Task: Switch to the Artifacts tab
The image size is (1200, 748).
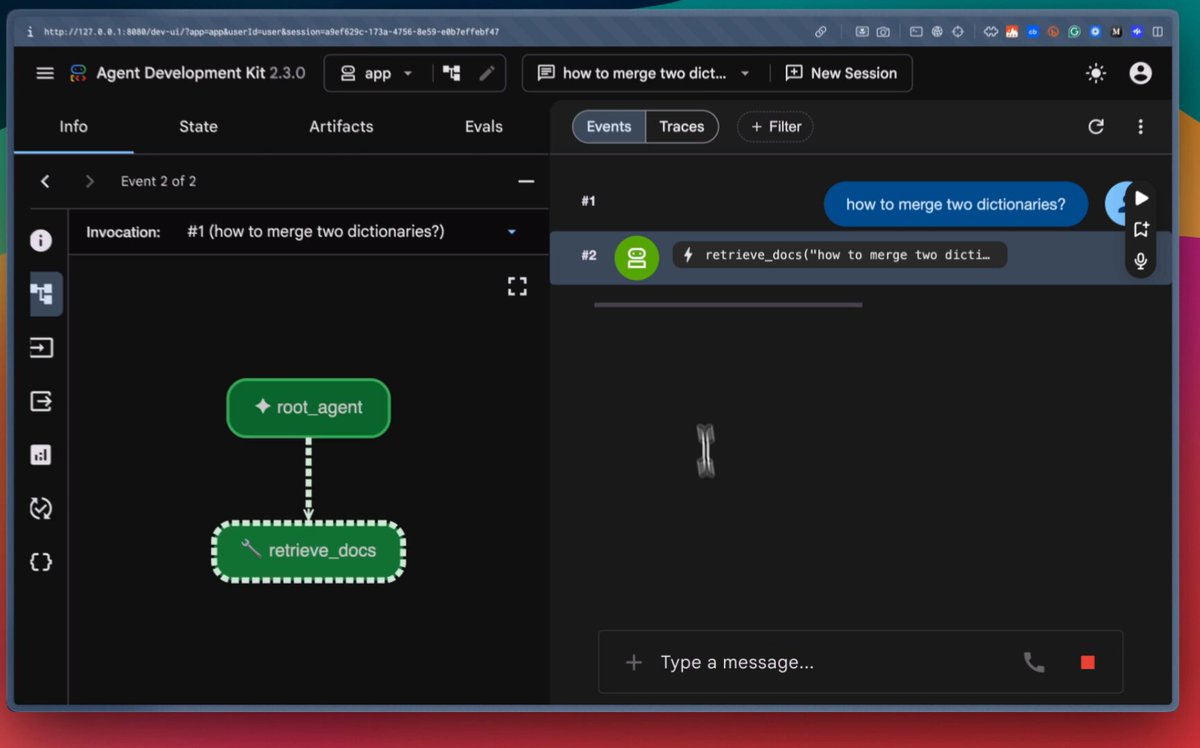Action: 341,127
